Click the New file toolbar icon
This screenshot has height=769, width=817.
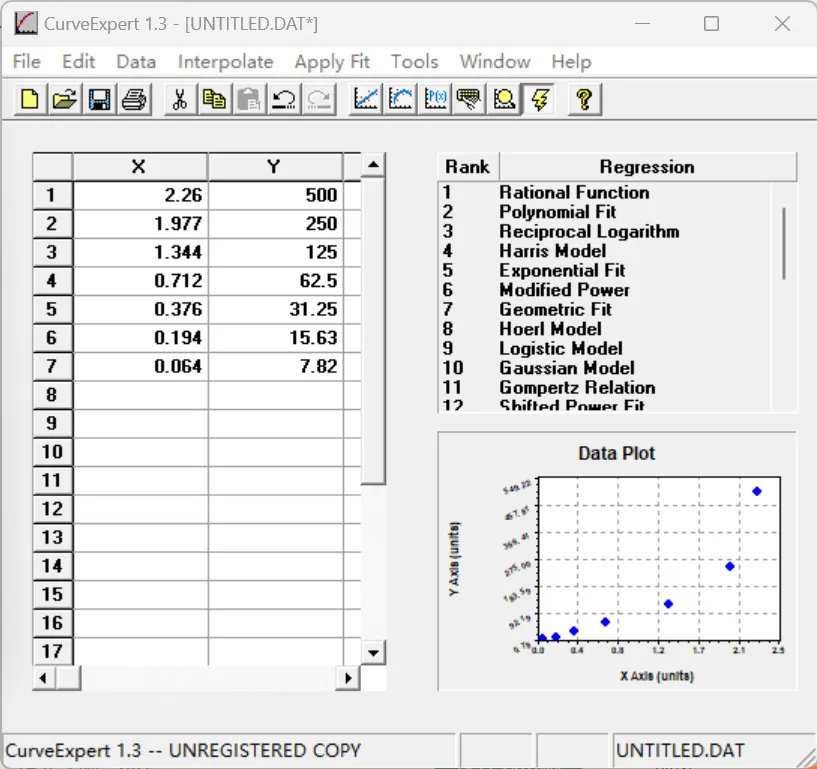click(31, 99)
